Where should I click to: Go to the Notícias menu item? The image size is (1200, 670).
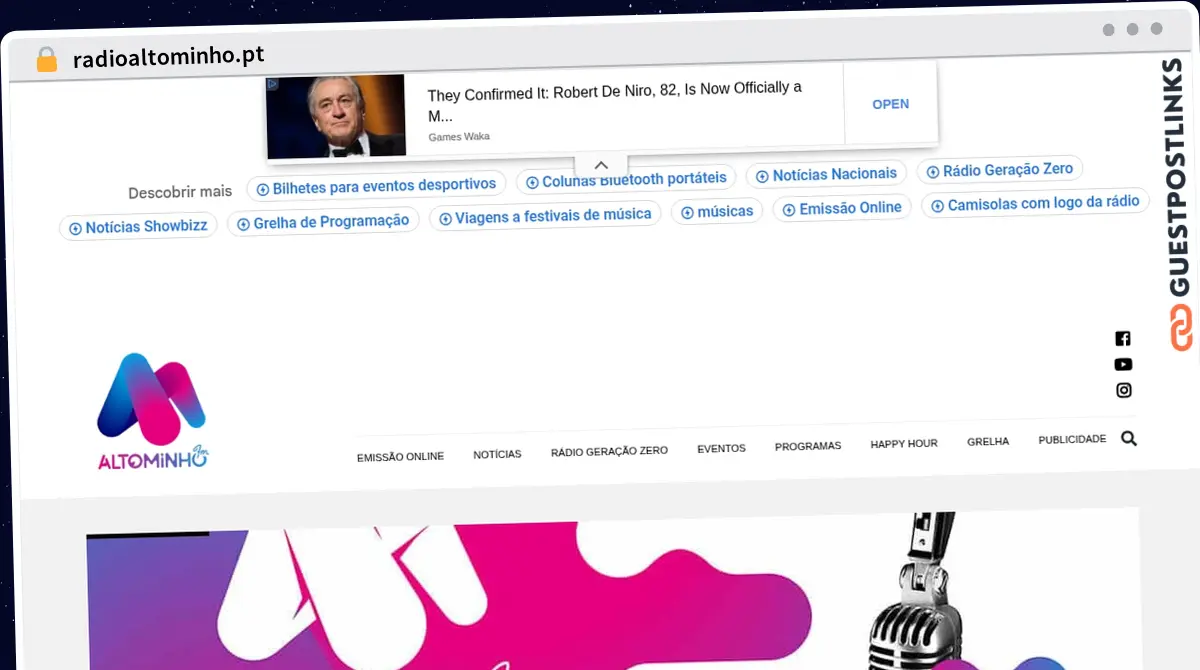point(497,454)
